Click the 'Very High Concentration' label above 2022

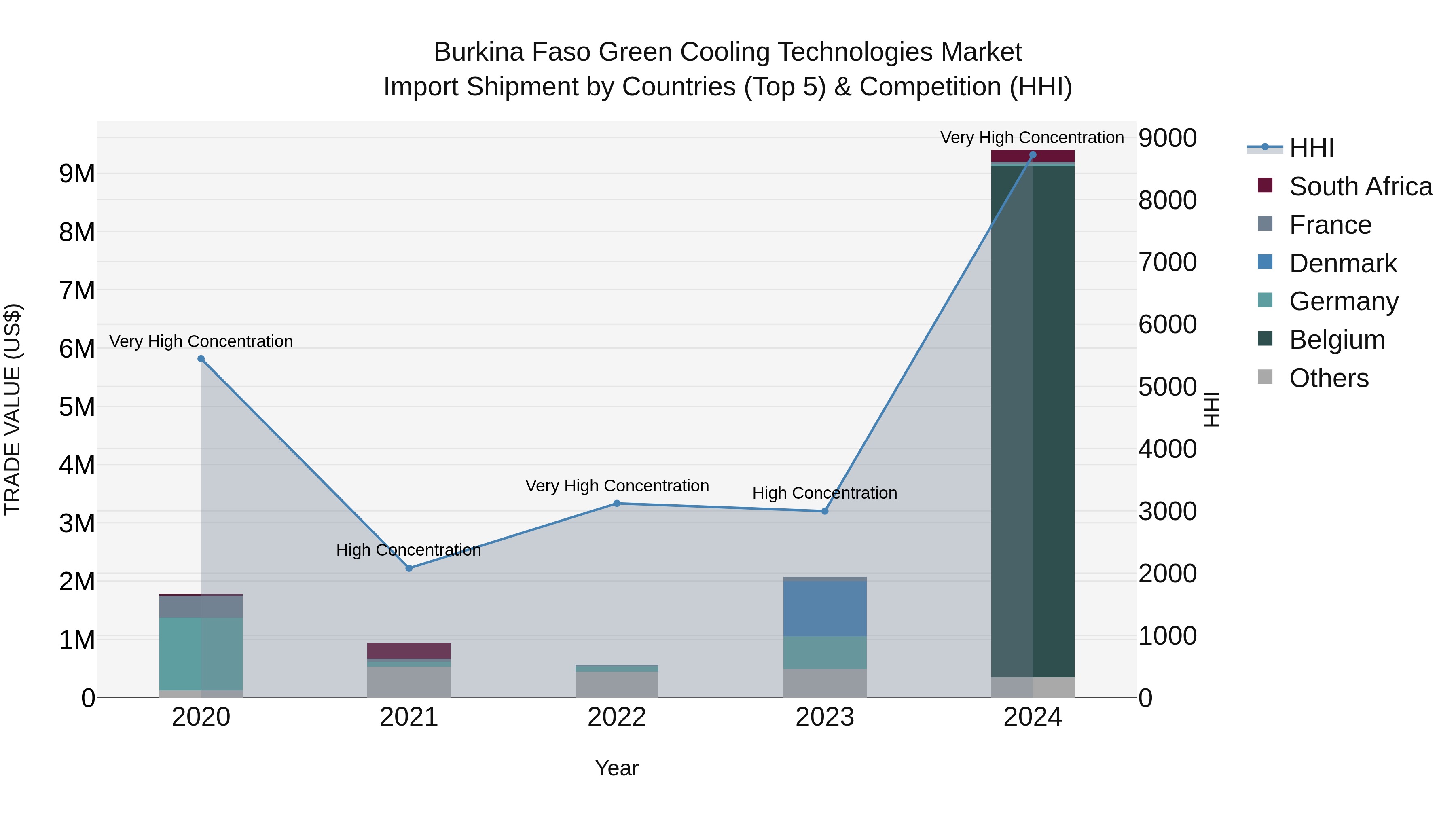[617, 485]
